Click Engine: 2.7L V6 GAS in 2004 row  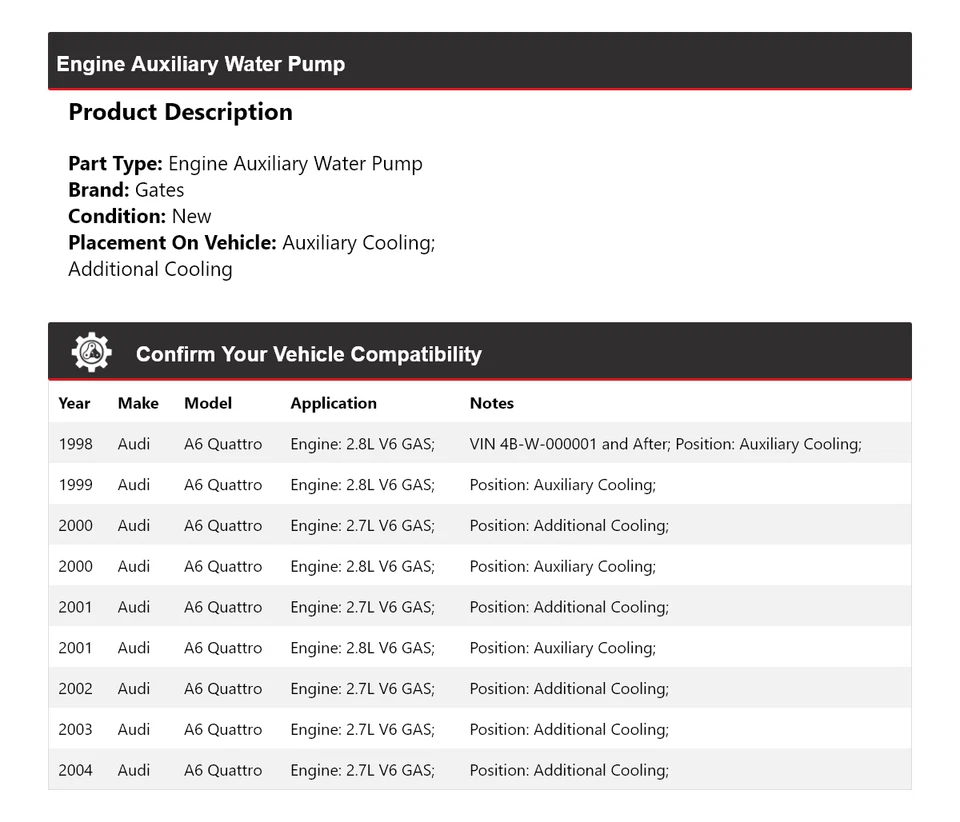[362, 771]
